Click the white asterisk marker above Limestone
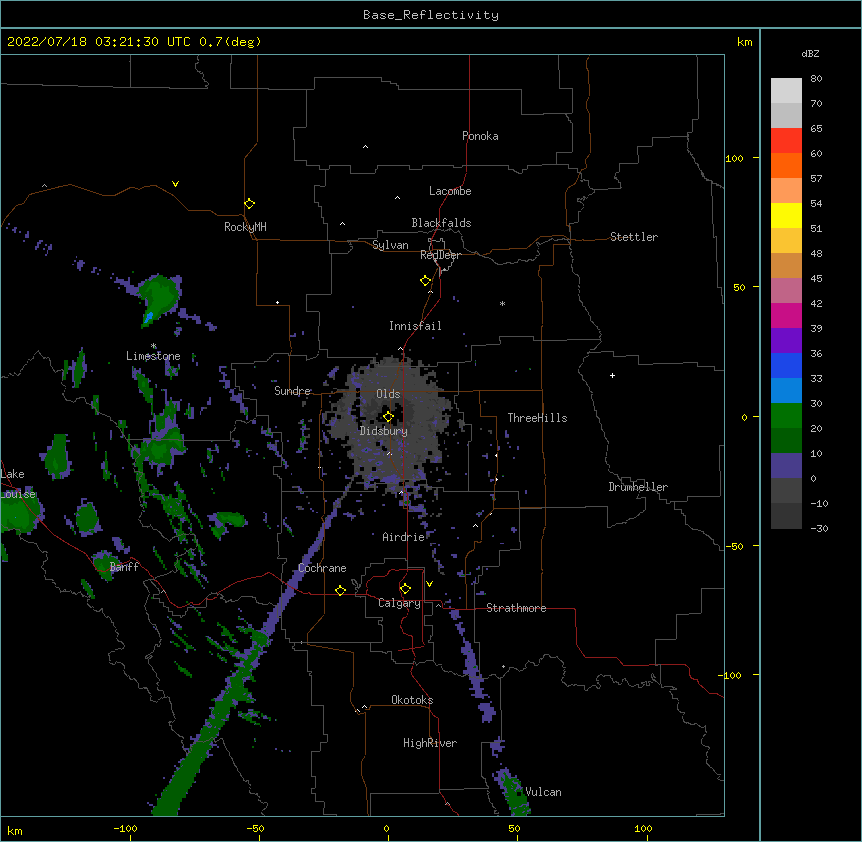 (153, 346)
